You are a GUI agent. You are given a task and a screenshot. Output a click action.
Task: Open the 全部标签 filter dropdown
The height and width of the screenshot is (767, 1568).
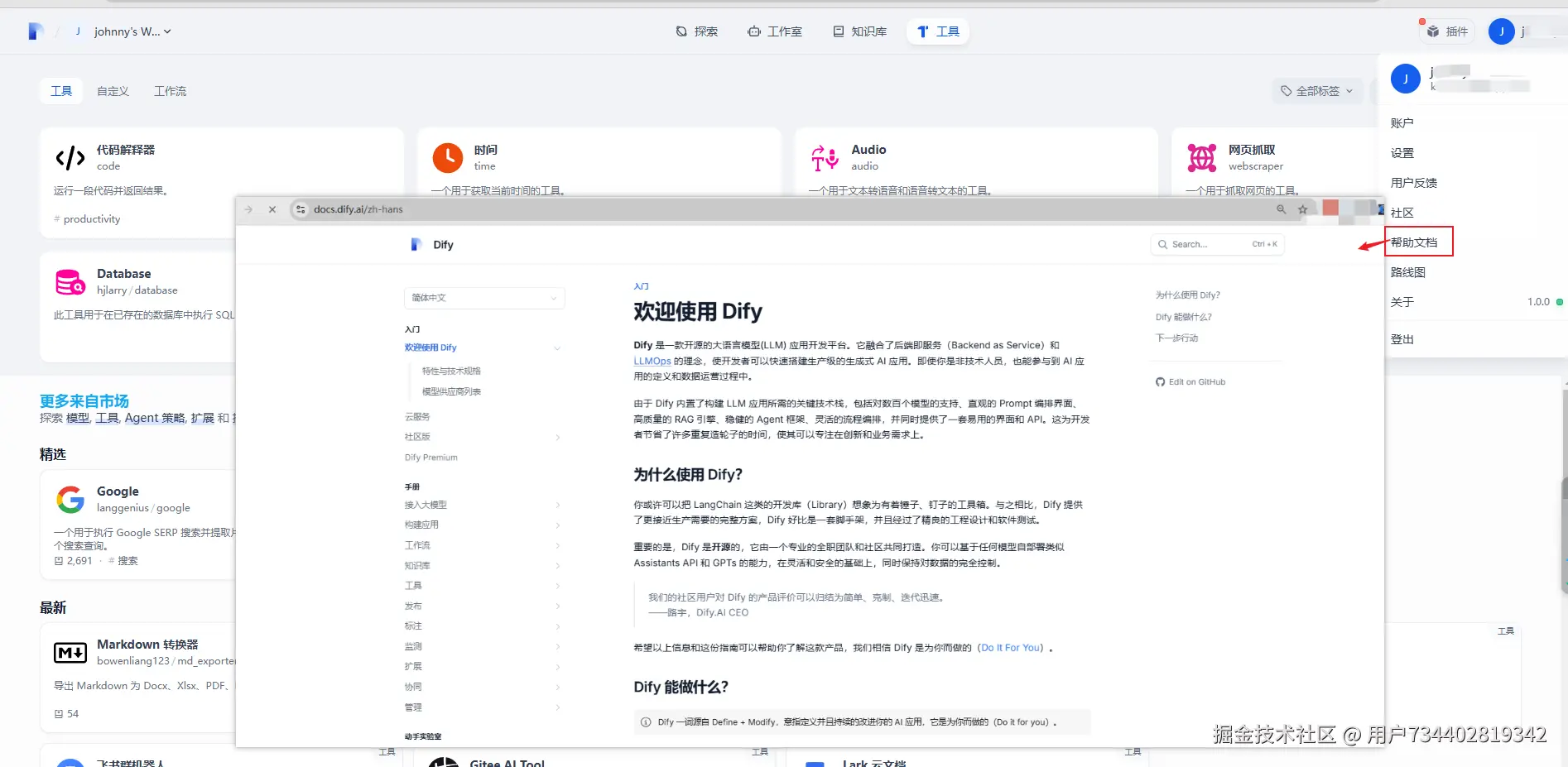click(1316, 91)
